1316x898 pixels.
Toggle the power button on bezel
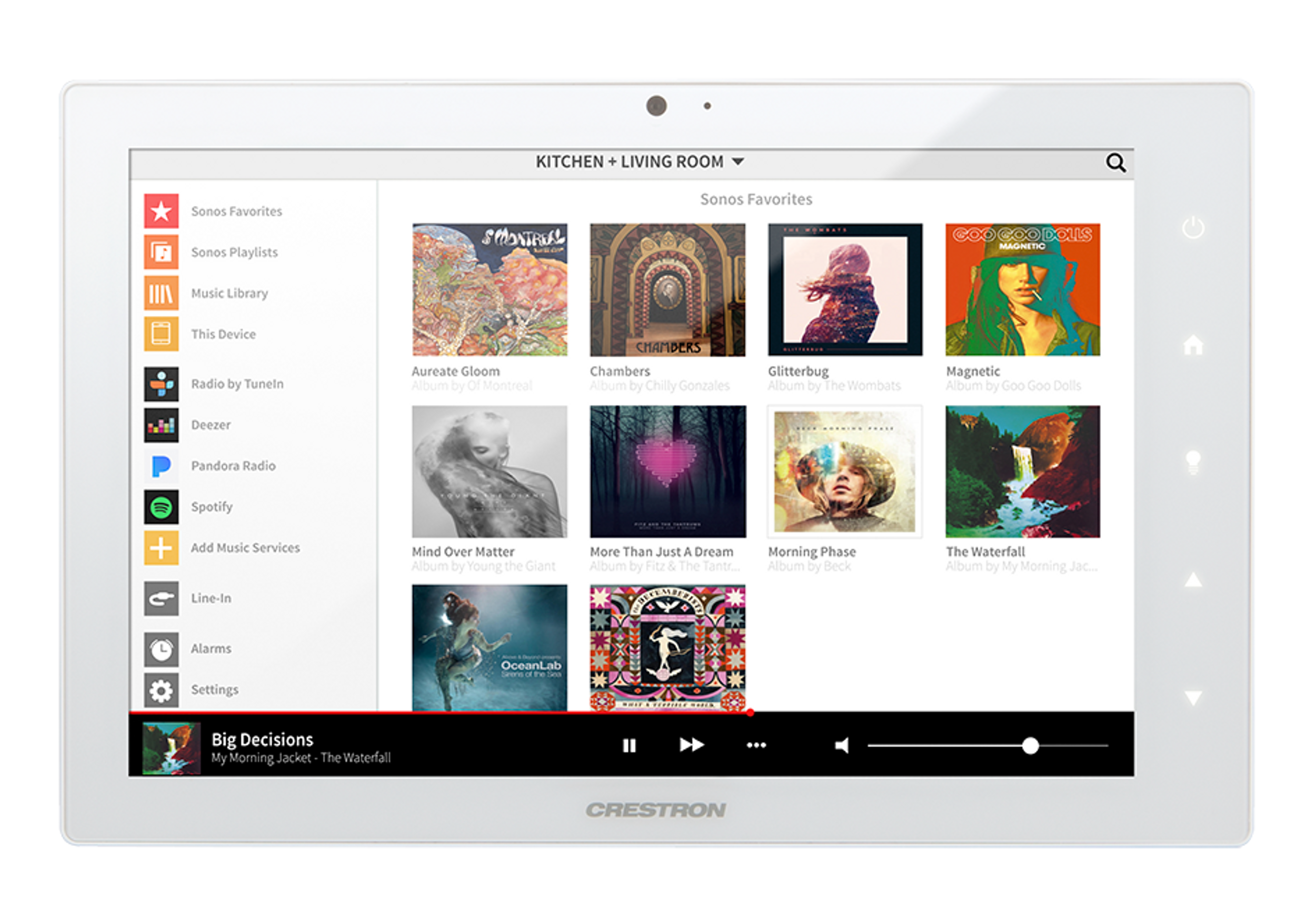tap(1193, 227)
